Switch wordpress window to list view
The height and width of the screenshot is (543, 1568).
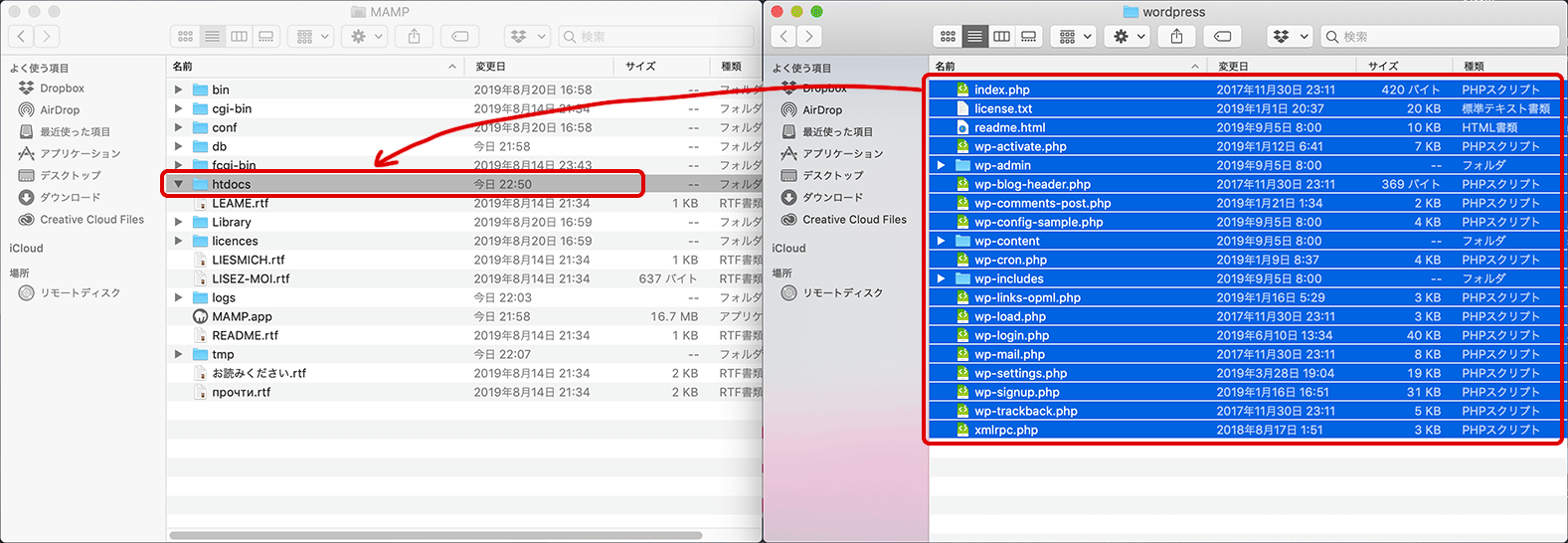(974, 37)
